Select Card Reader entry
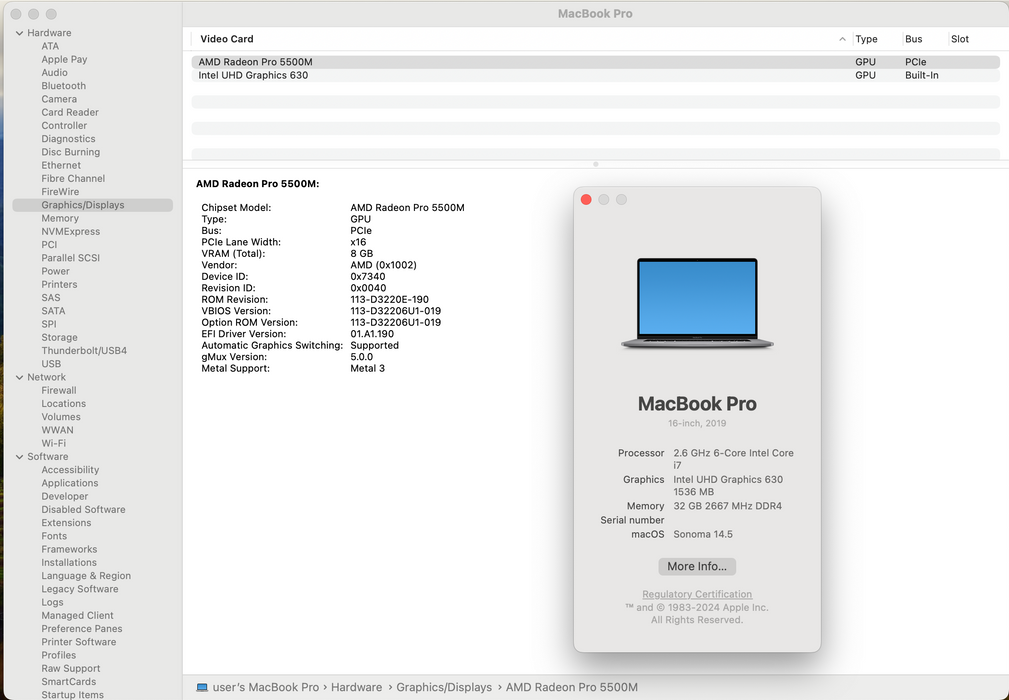Viewport: 1009px width, 700px height. coord(70,112)
